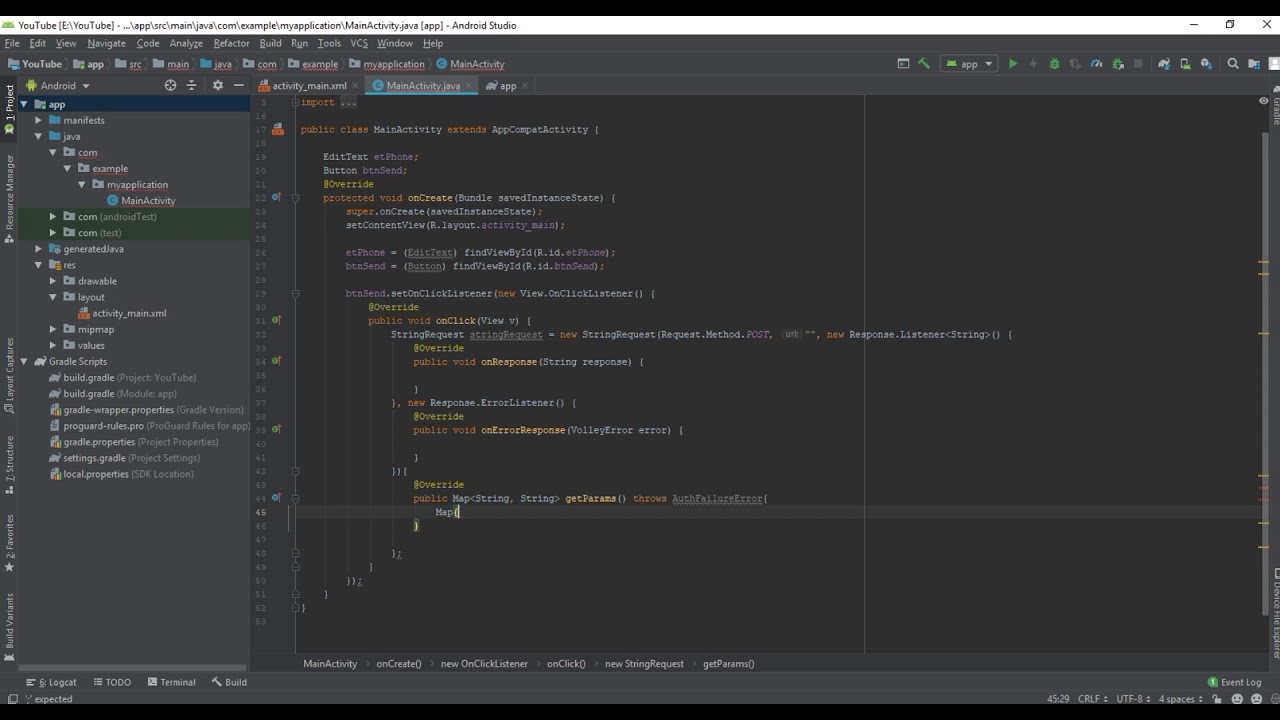Close the MainActivity.java tab

tap(469, 86)
